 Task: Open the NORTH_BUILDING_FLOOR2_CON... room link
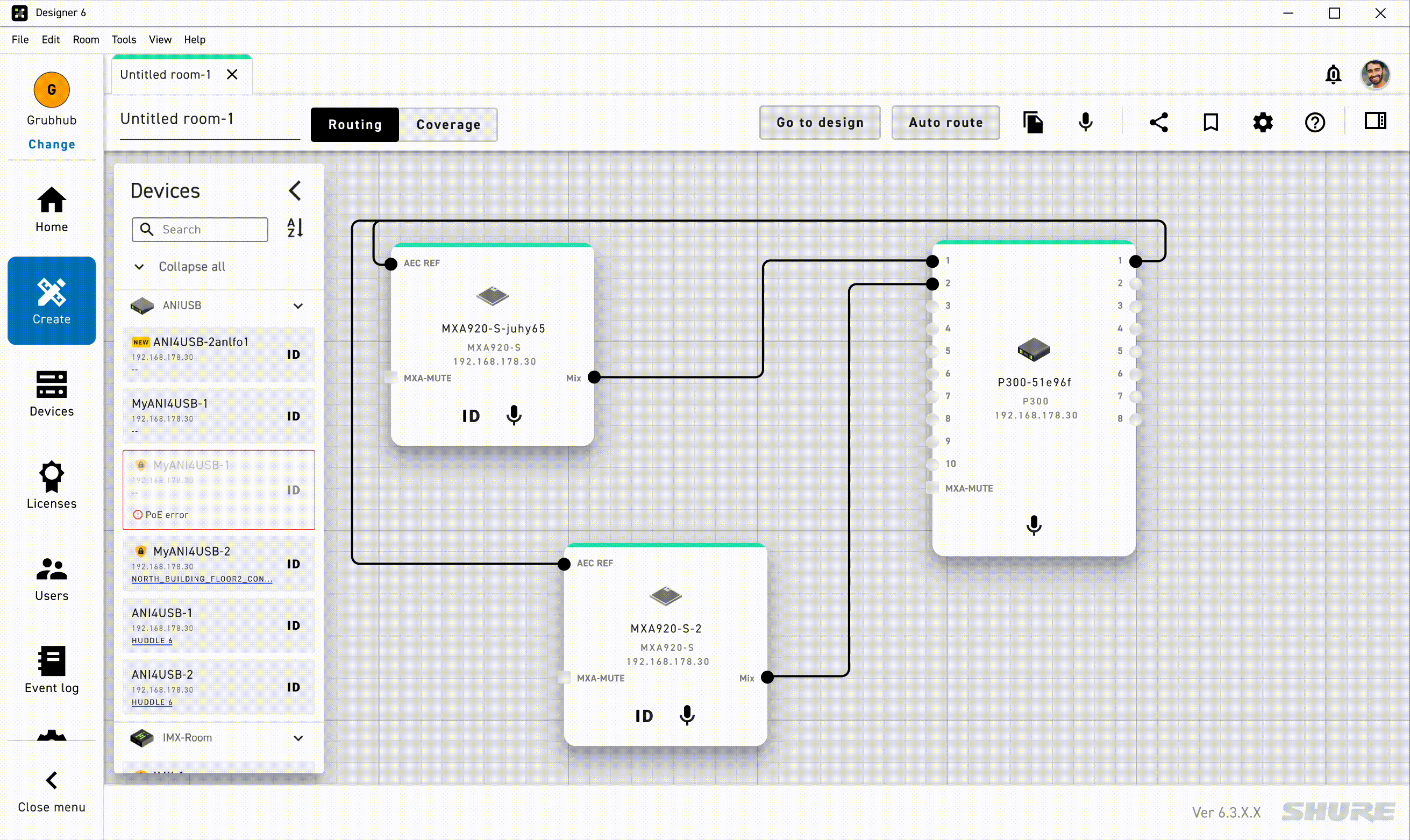tap(202, 579)
